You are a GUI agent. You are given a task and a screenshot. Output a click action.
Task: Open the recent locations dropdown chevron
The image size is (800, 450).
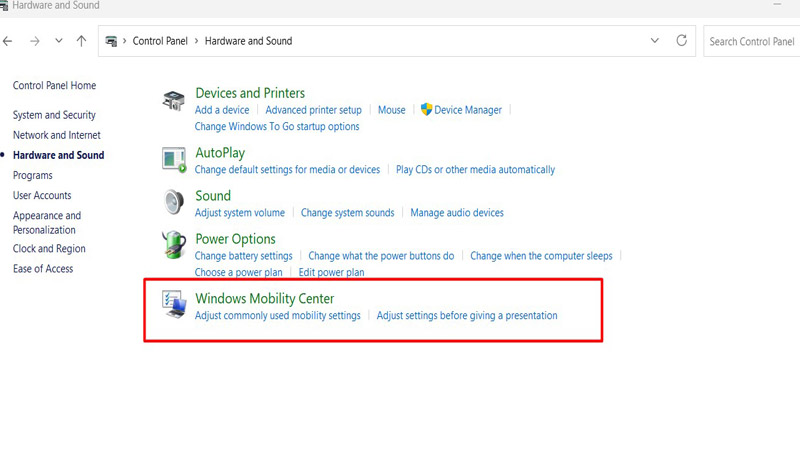point(58,41)
